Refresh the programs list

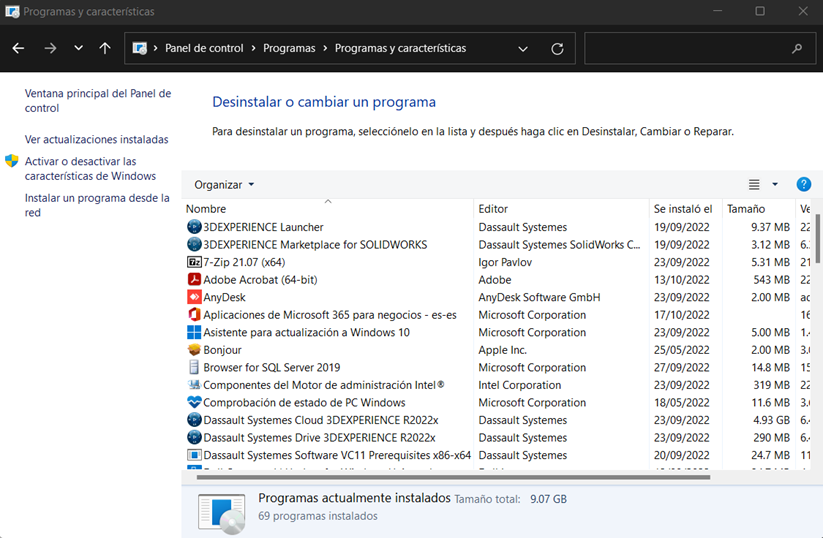tap(557, 49)
